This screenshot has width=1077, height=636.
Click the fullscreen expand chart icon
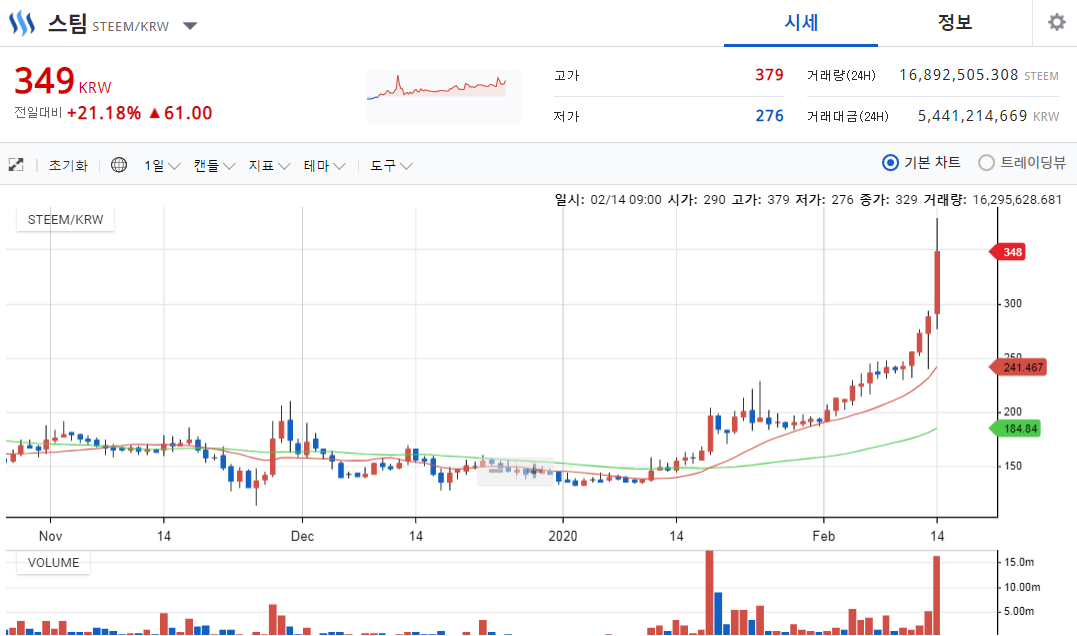tap(16, 165)
